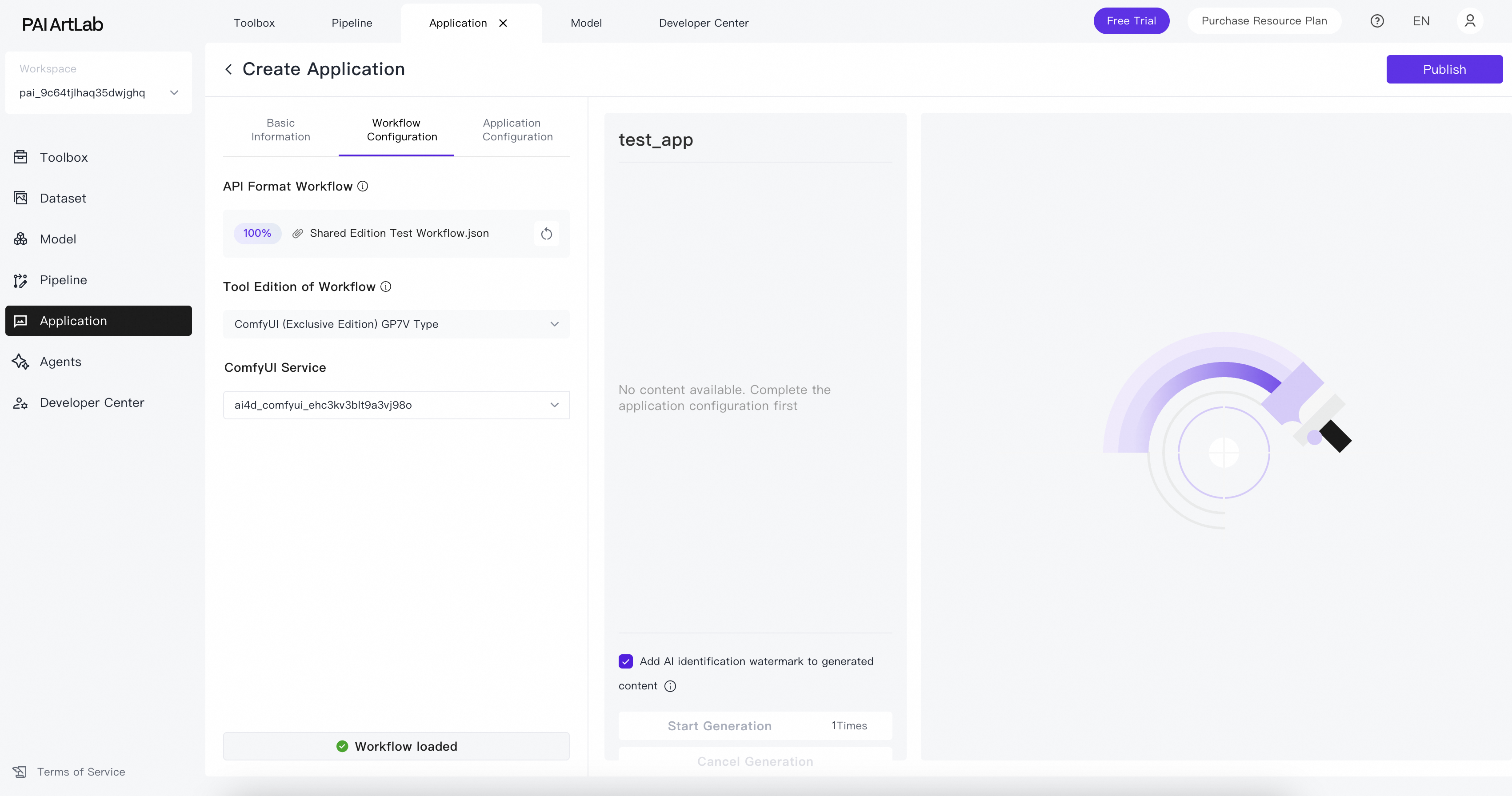Click the Free Trial button
This screenshot has height=796, width=1512.
coord(1131,21)
